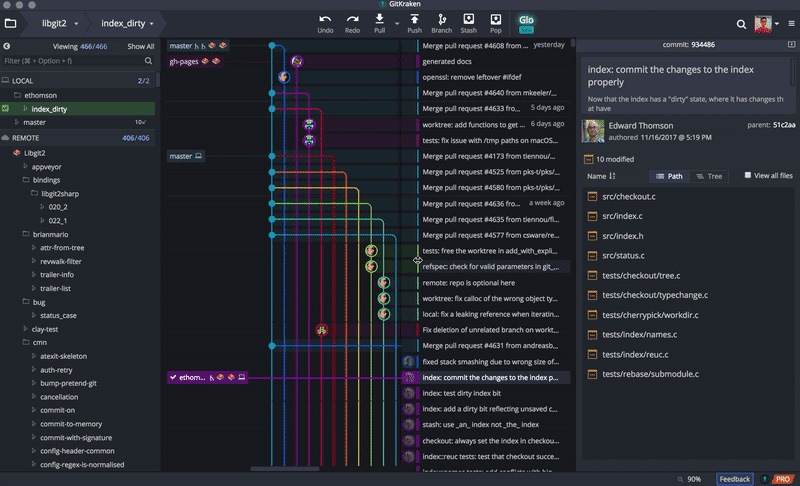The height and width of the screenshot is (486, 800).
Task: Open the Glo boards button
Action: [x=526, y=23]
